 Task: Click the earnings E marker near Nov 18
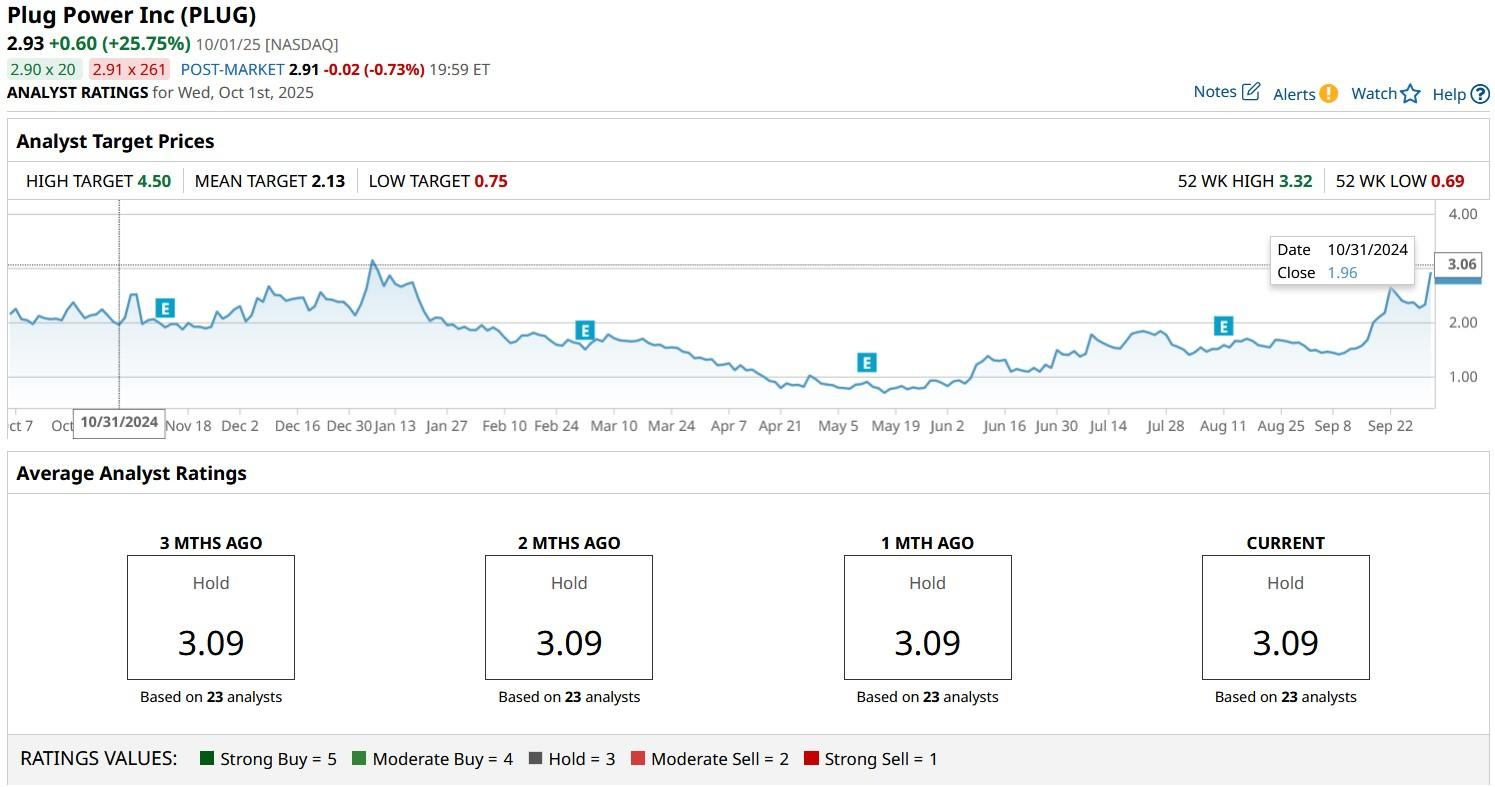coord(165,308)
